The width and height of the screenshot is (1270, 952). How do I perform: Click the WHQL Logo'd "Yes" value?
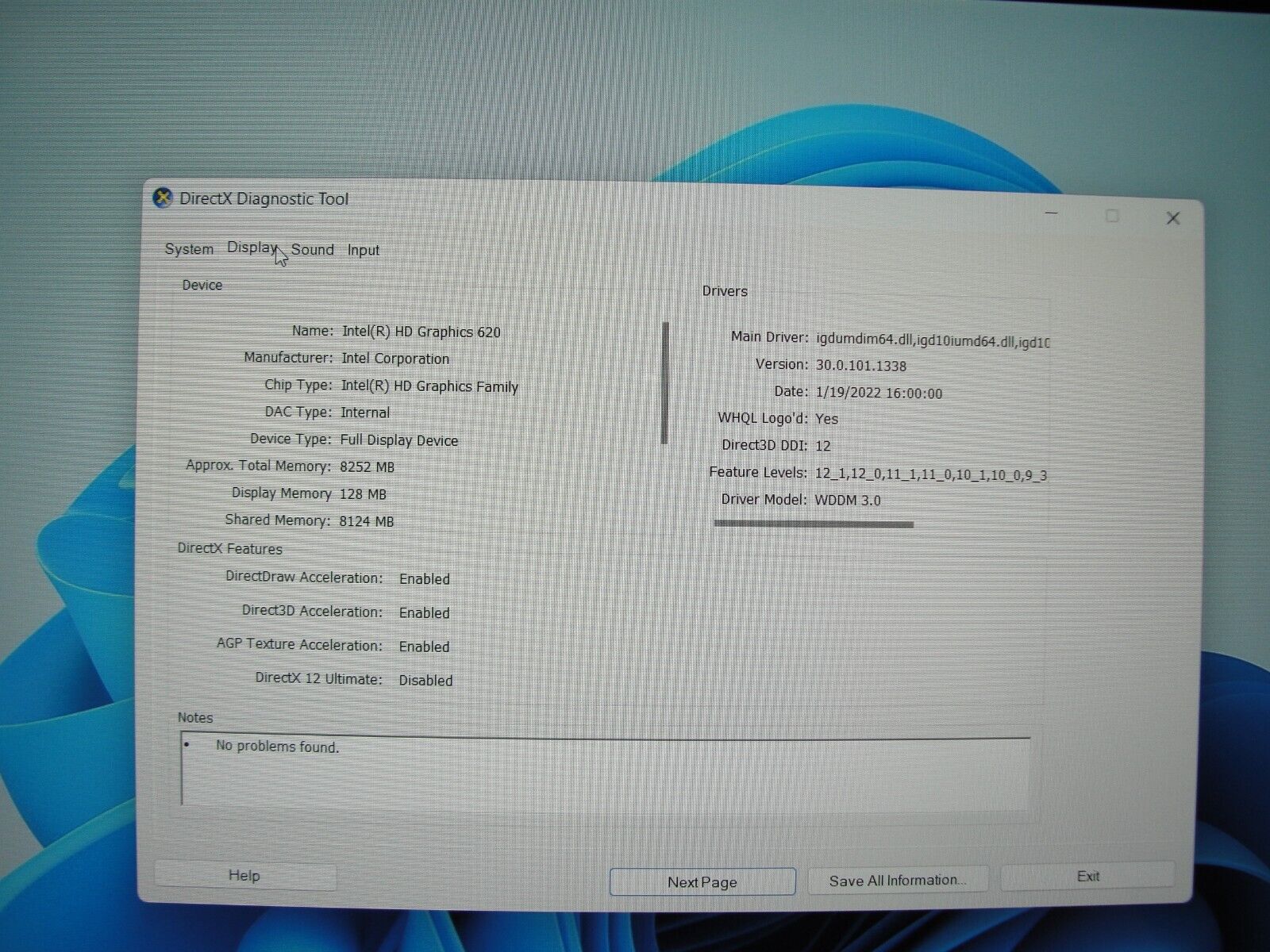point(826,419)
